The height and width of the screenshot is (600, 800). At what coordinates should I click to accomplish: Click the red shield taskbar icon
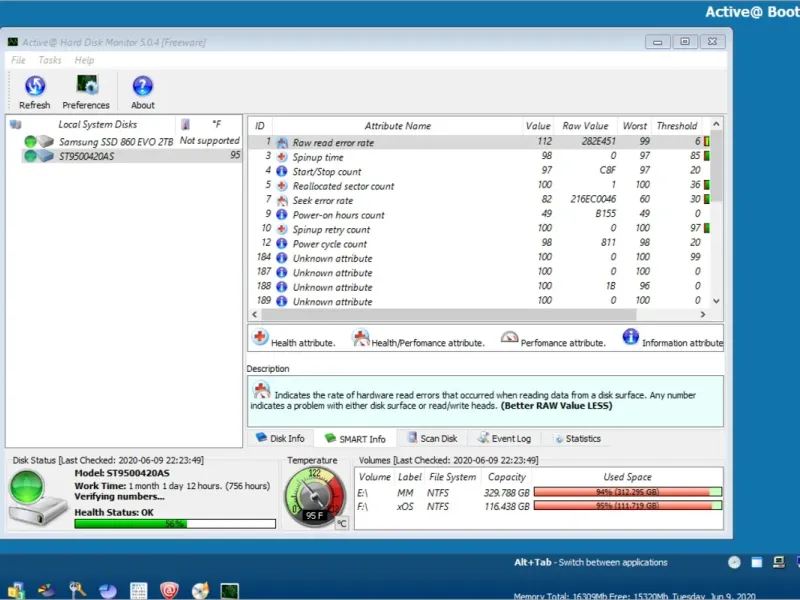(x=169, y=590)
